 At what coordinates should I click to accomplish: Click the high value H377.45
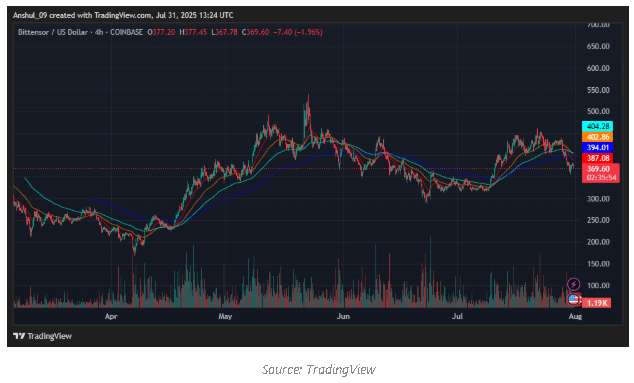point(193,32)
